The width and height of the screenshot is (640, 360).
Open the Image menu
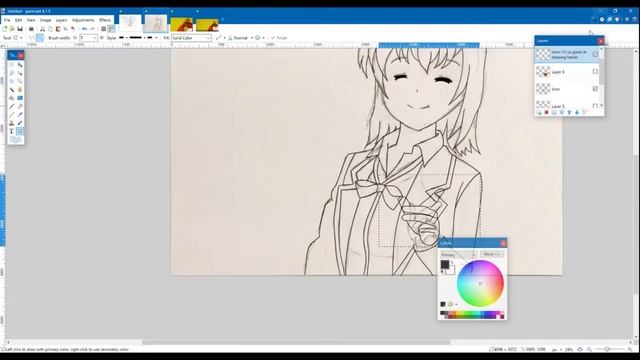[45, 20]
